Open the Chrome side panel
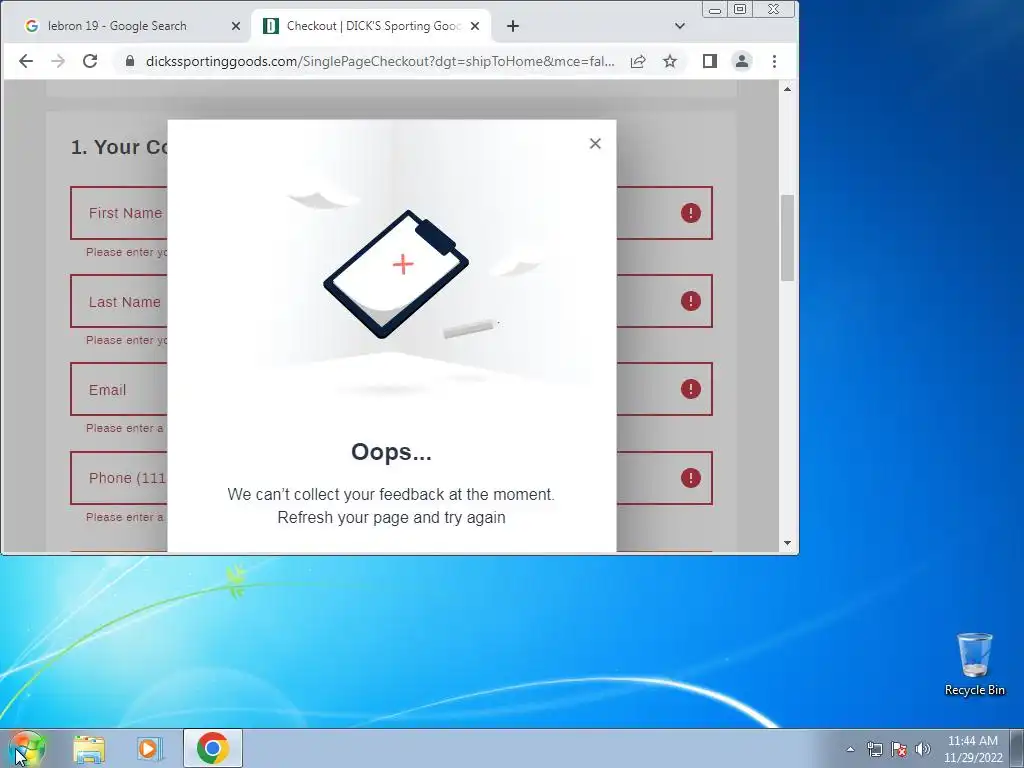Screen dimensions: 1024x768 [710, 61]
